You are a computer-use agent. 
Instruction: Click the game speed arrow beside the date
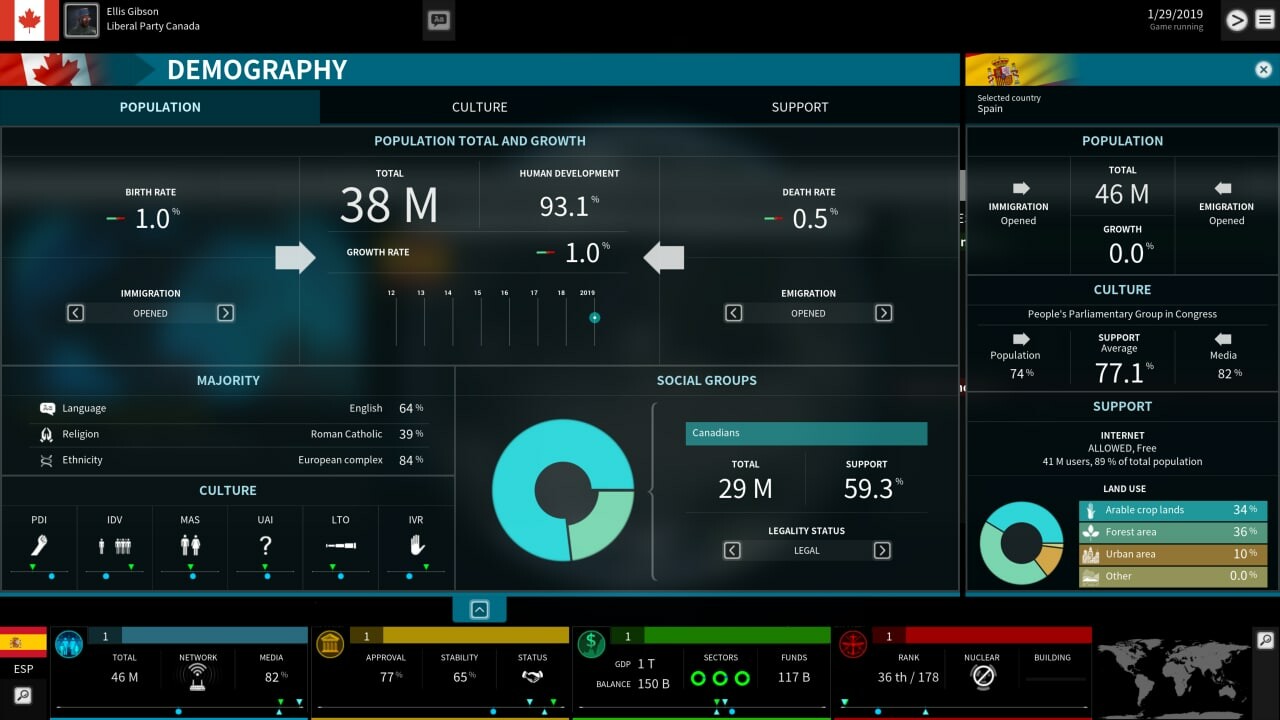1238,18
